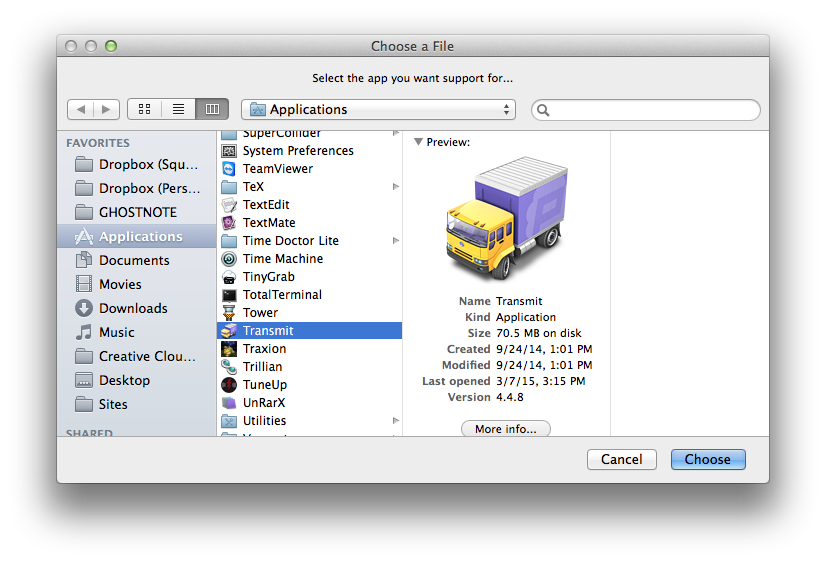Click the Traxion app icon
Screen dimensions: 826x562
229,349
